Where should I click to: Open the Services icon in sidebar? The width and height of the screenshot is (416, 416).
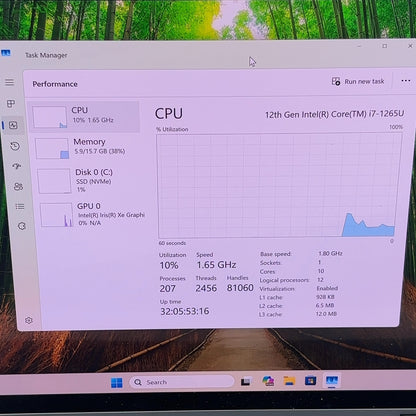[22, 226]
